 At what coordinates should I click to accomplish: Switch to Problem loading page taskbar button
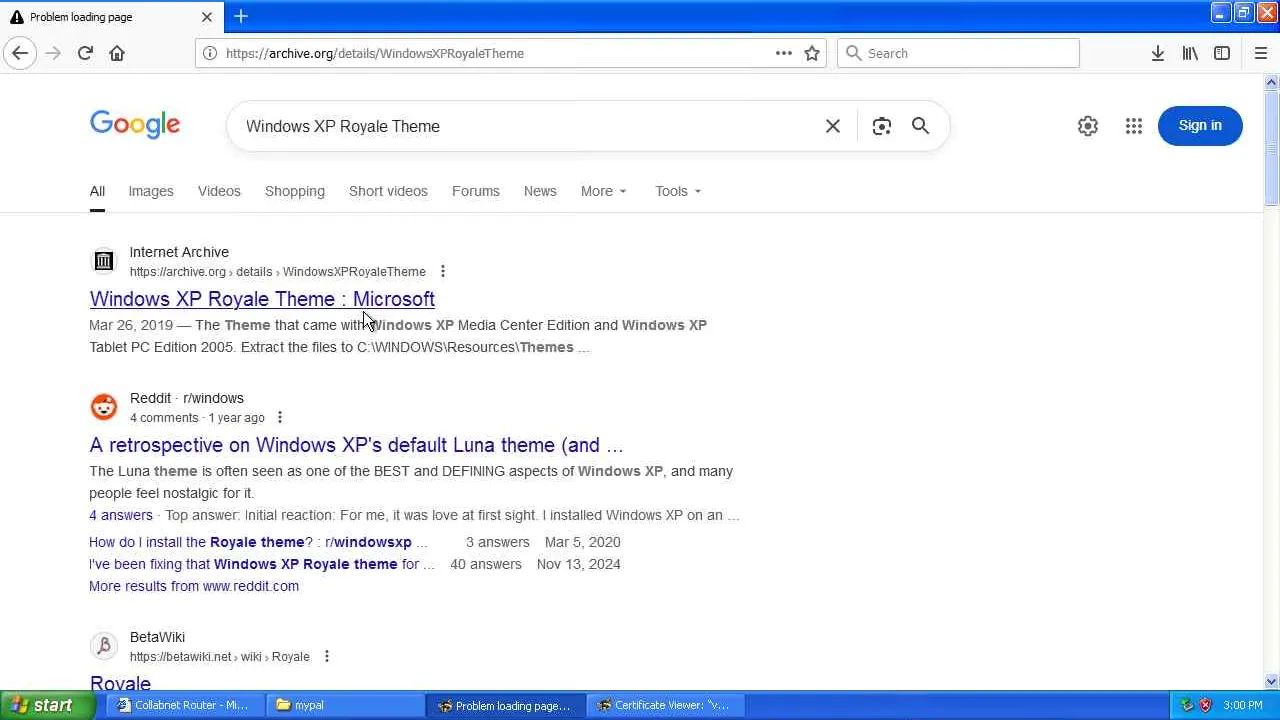click(x=505, y=705)
